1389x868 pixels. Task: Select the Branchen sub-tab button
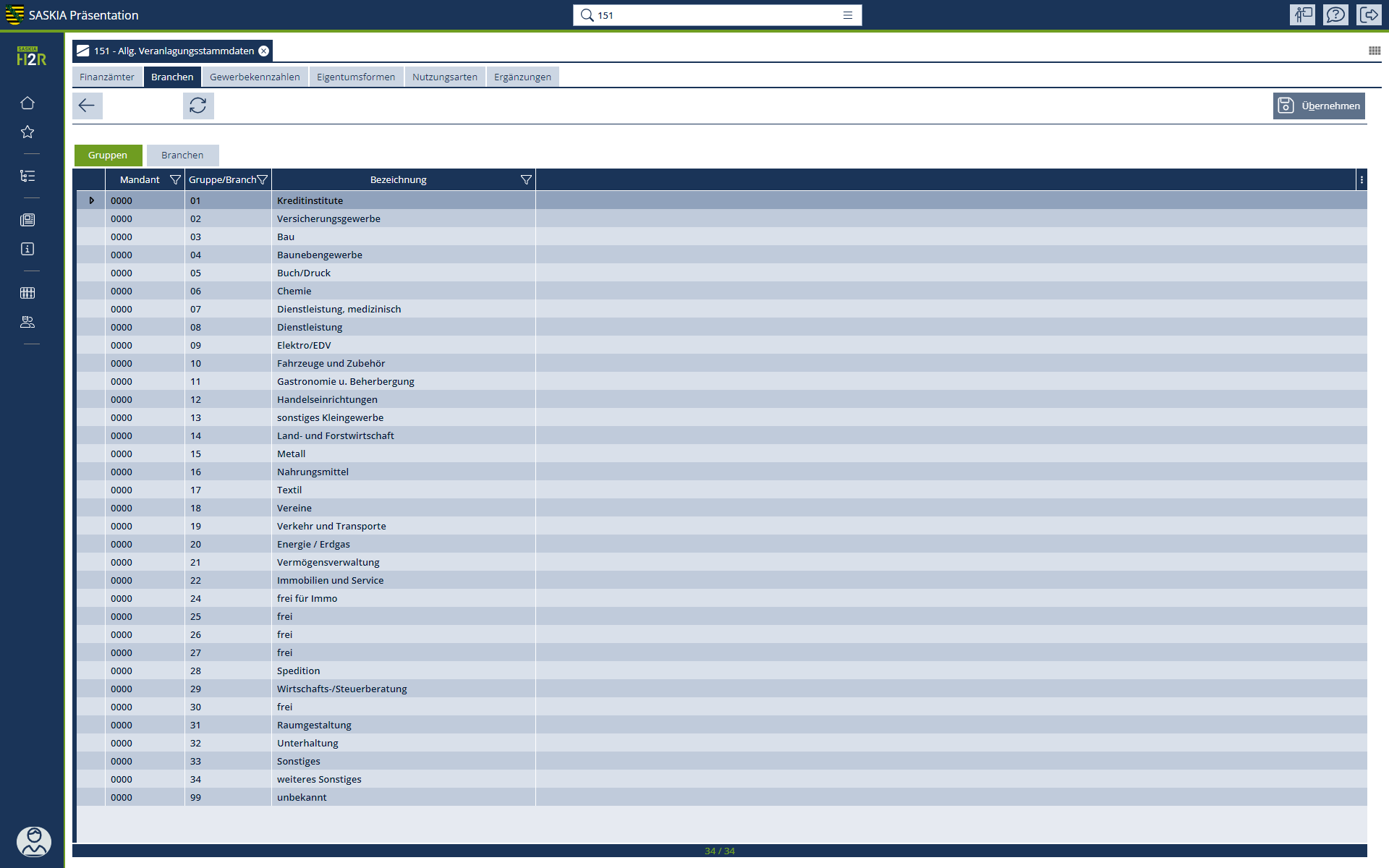pos(182,155)
